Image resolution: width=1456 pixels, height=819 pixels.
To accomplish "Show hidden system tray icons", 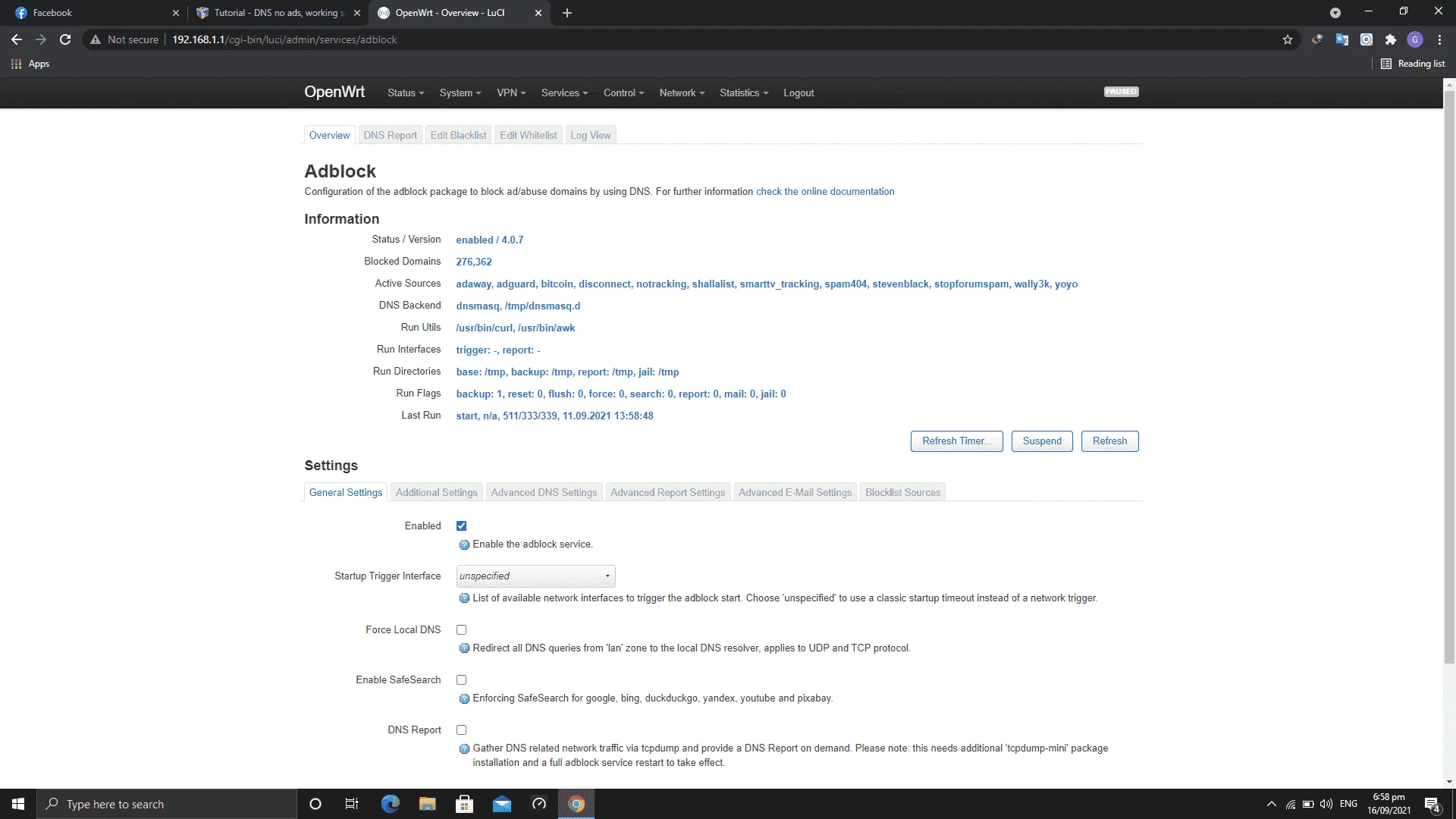I will pos(1272,804).
